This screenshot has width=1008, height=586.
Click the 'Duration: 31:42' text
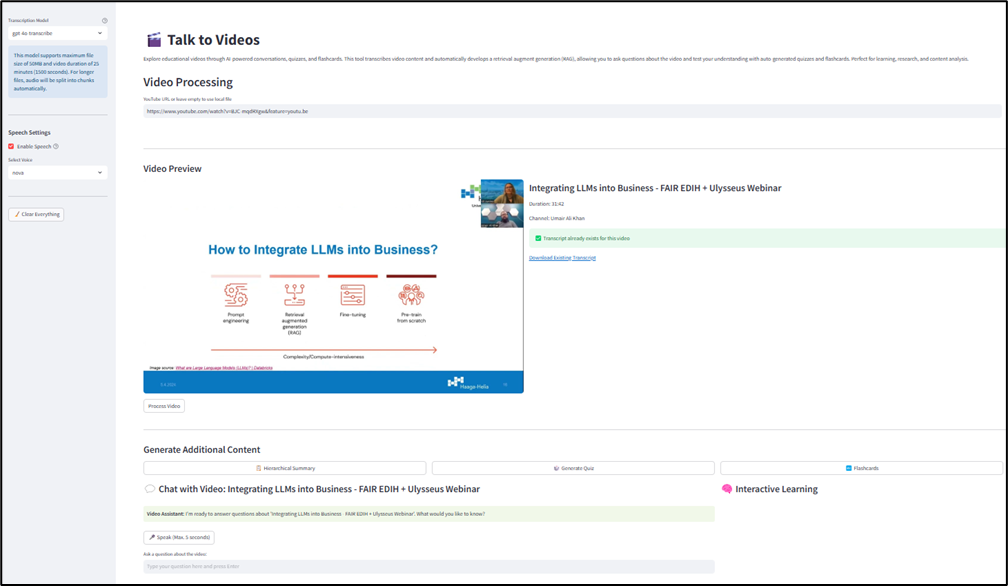pos(546,204)
